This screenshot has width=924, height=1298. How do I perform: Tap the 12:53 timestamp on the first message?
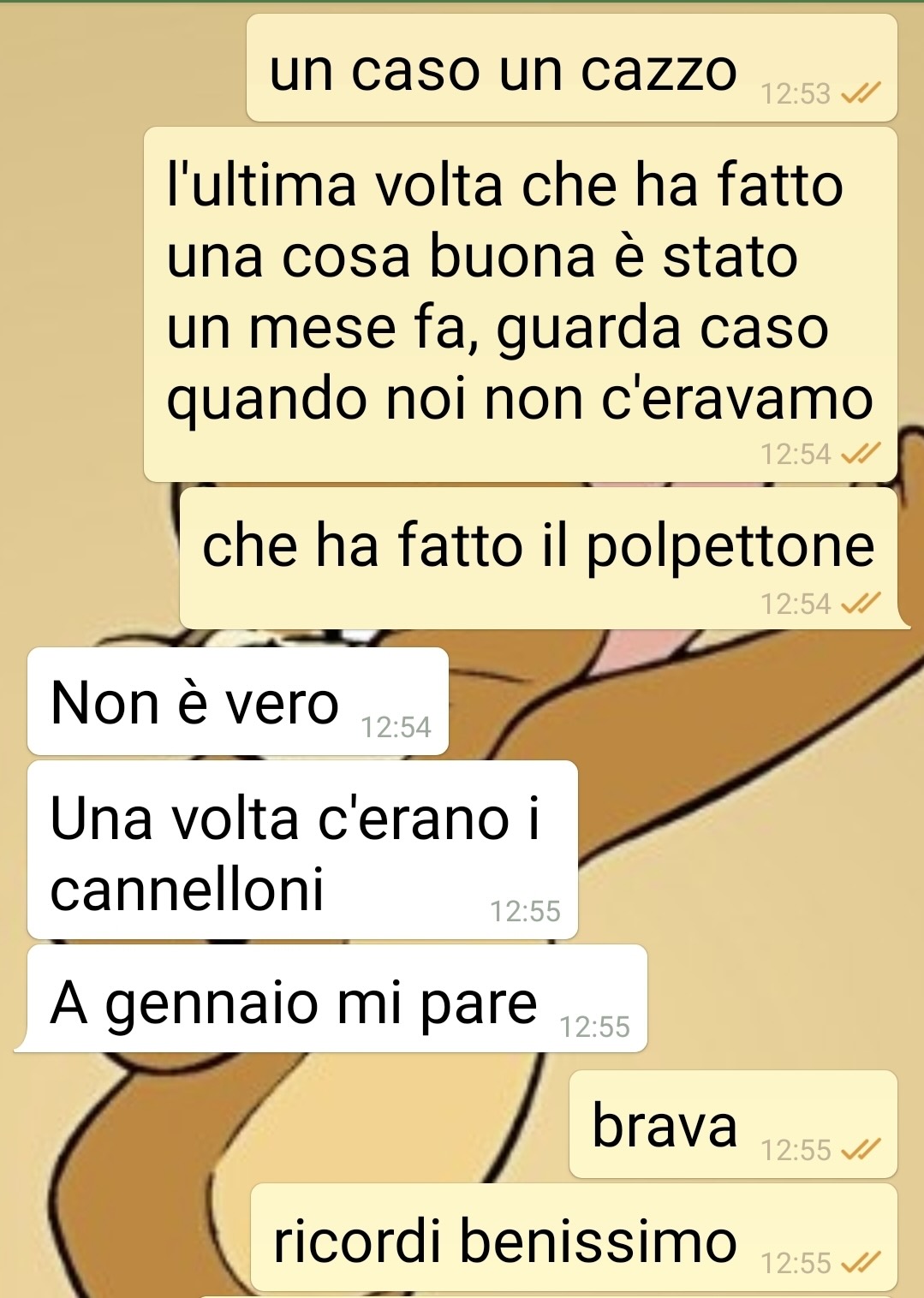pyautogui.click(x=796, y=94)
